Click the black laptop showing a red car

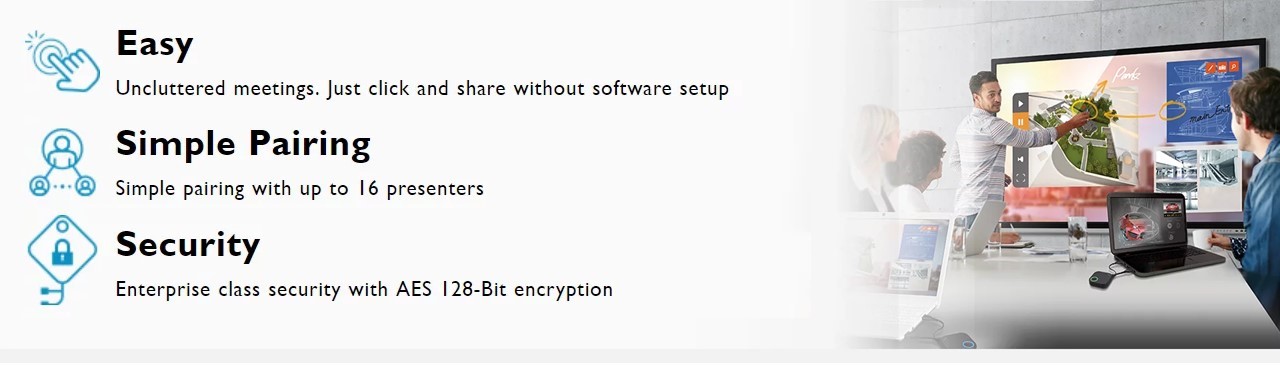pyautogui.click(x=1162, y=233)
